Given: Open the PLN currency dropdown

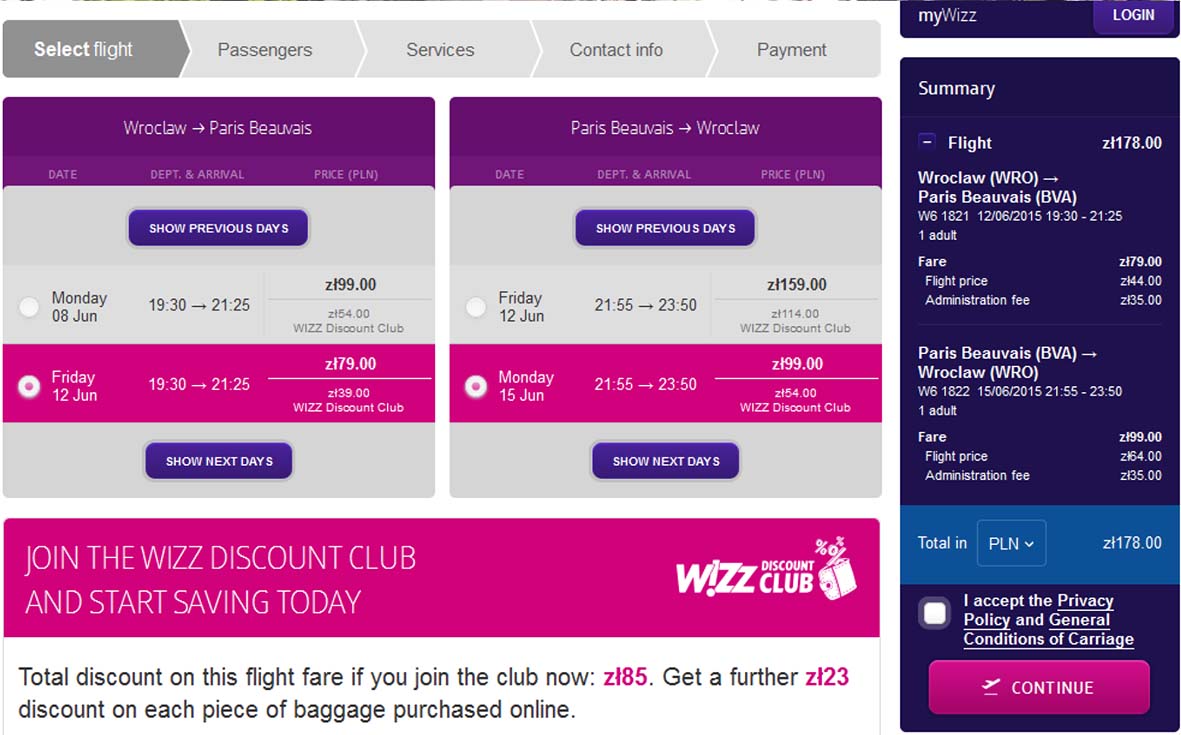Looking at the screenshot, I should point(1011,543).
